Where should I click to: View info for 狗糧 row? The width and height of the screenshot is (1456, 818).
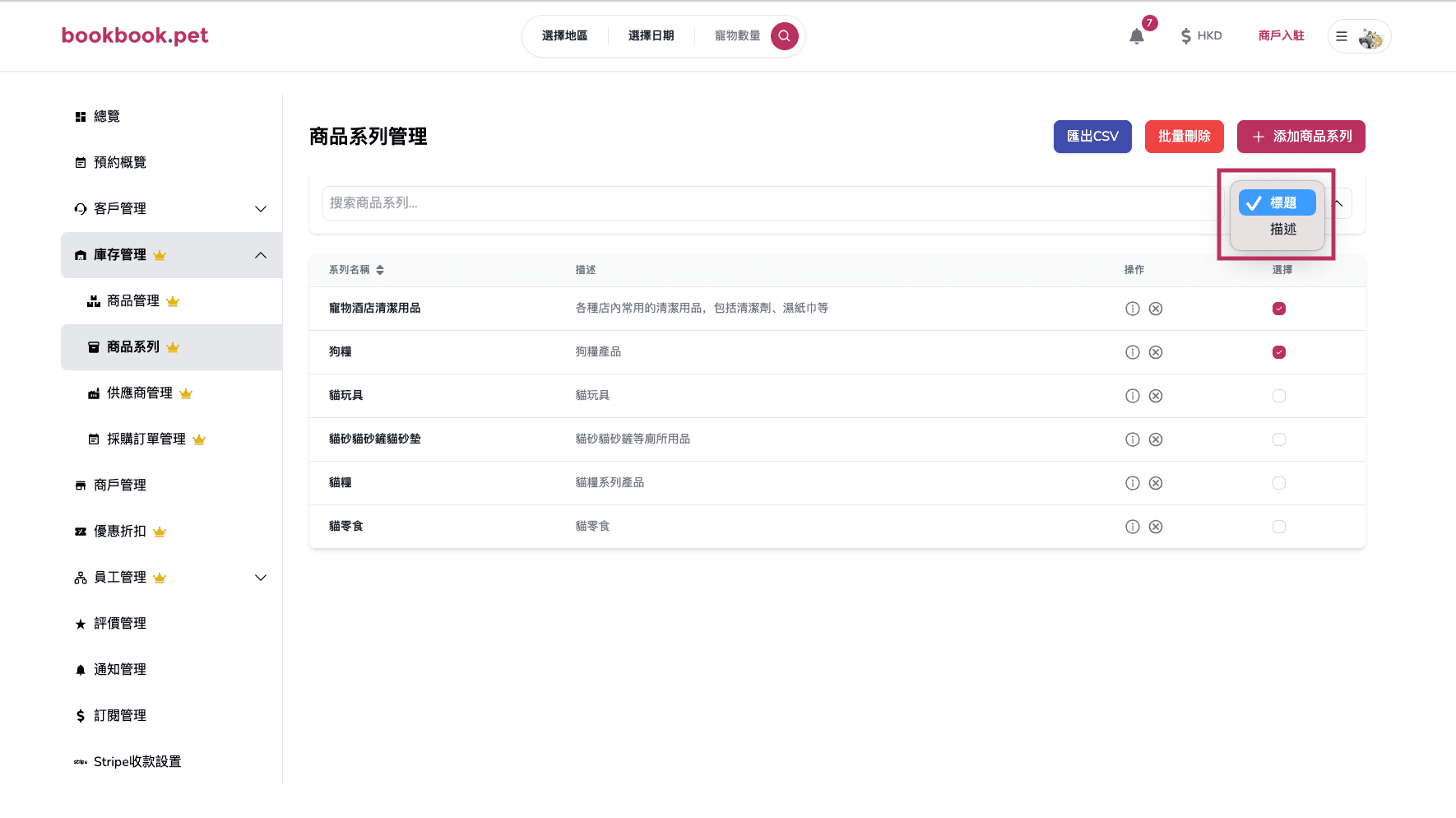pos(1133,352)
